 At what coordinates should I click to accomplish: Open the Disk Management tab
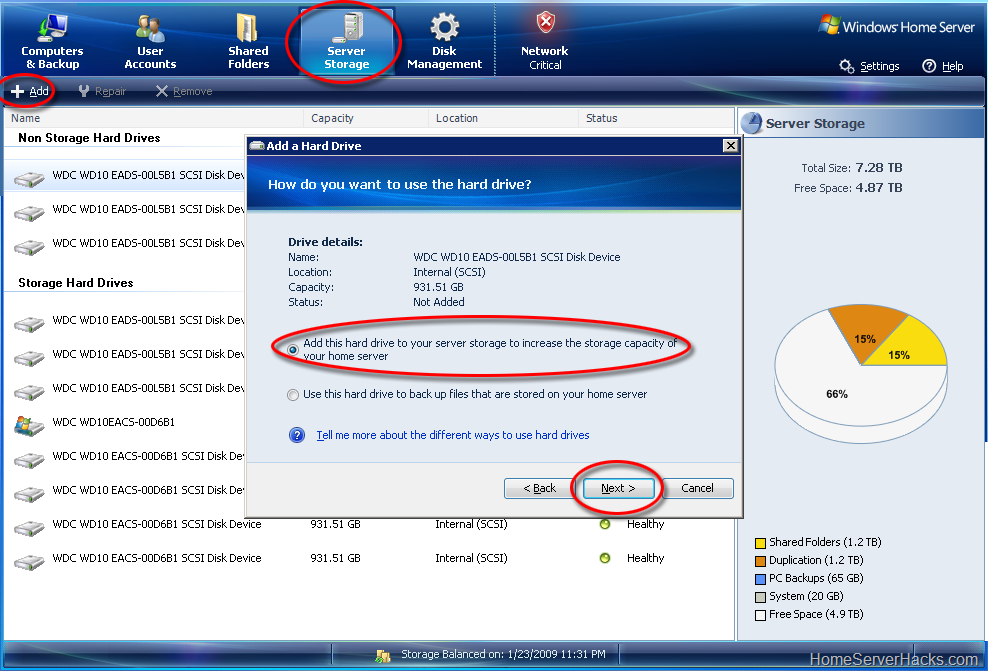[x=444, y=42]
